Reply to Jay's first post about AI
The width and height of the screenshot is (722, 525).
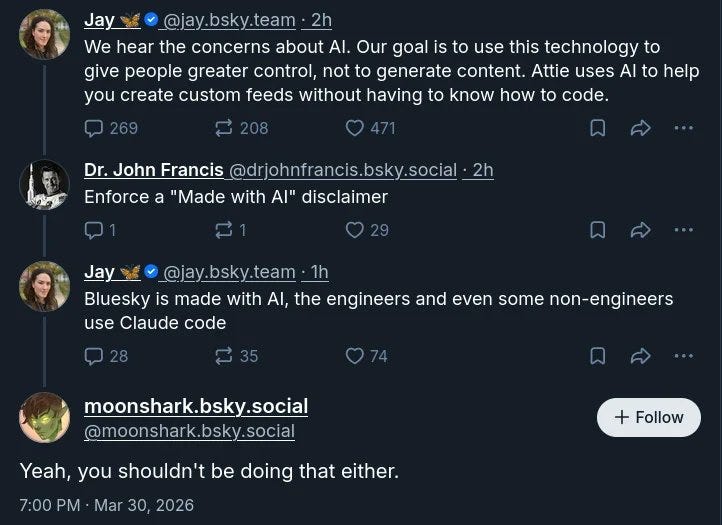pos(94,128)
